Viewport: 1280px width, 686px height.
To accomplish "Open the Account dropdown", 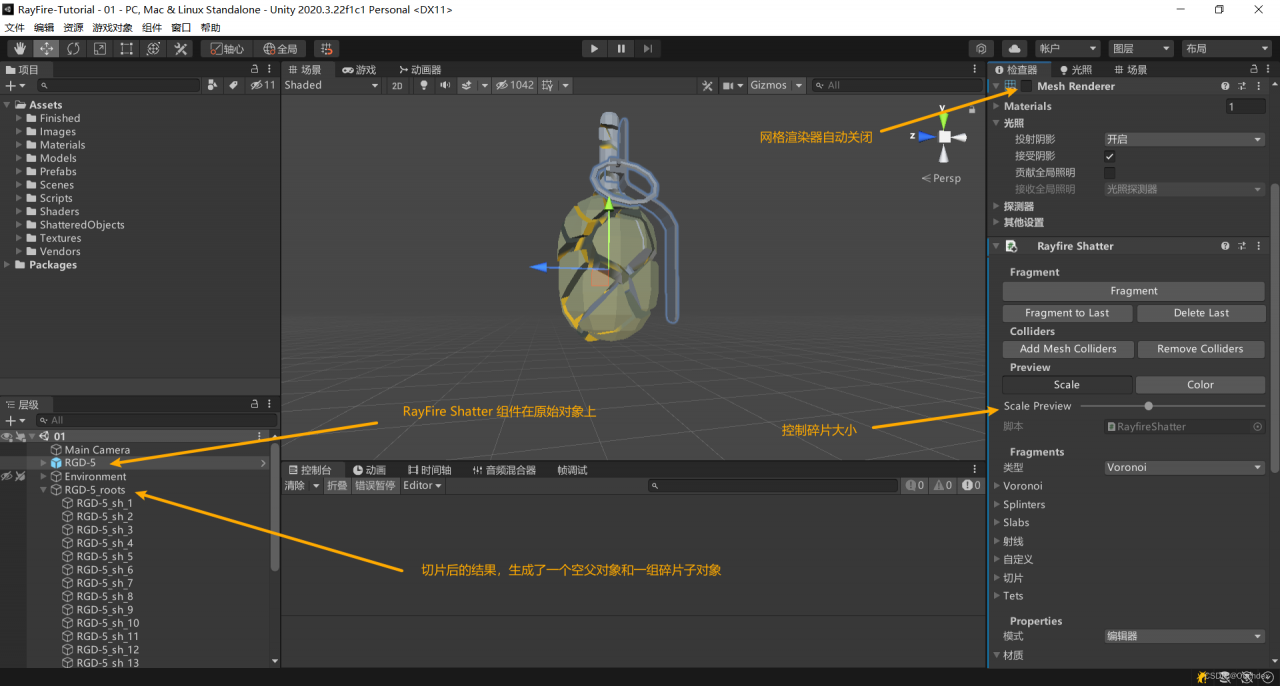I will (1067, 48).
